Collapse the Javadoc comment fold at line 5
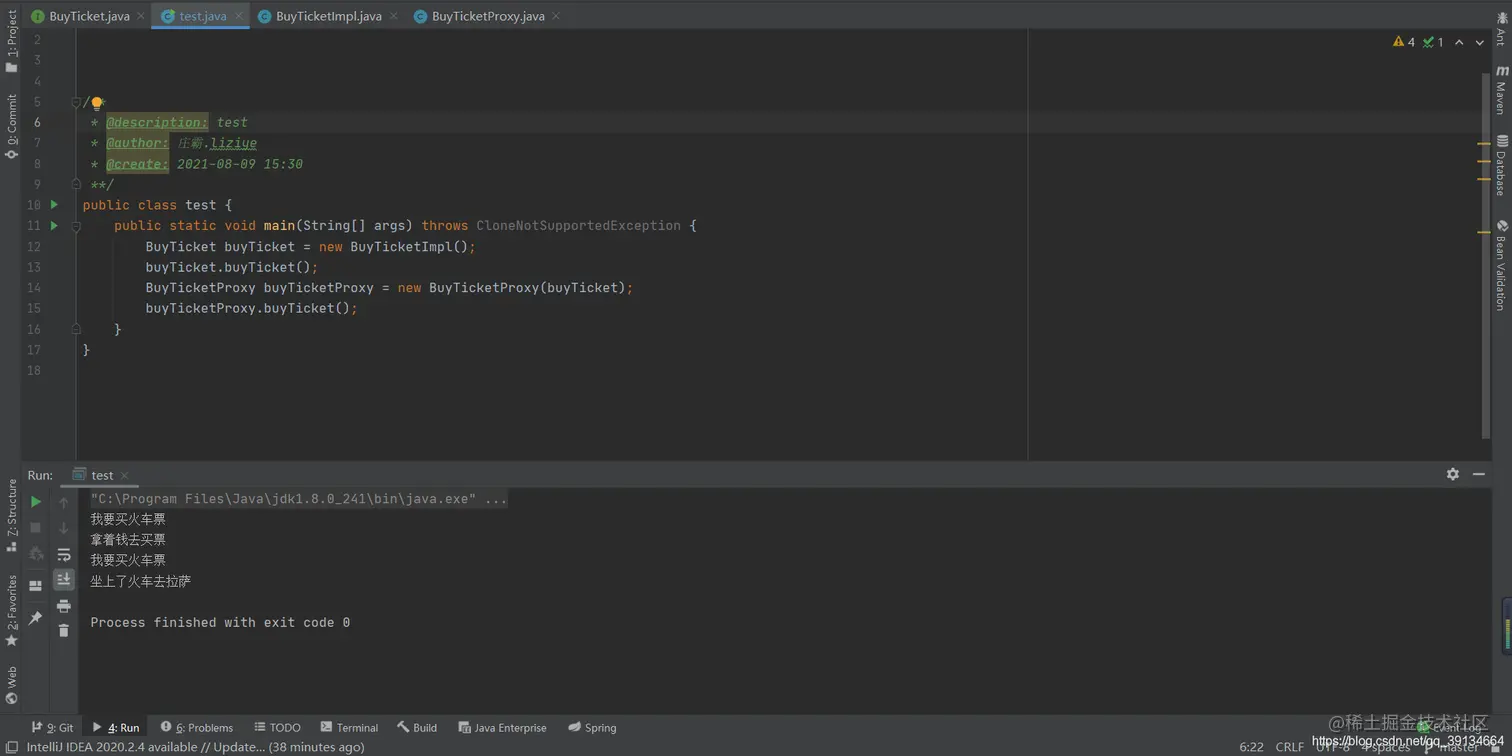The image size is (1512, 756). pos(76,102)
